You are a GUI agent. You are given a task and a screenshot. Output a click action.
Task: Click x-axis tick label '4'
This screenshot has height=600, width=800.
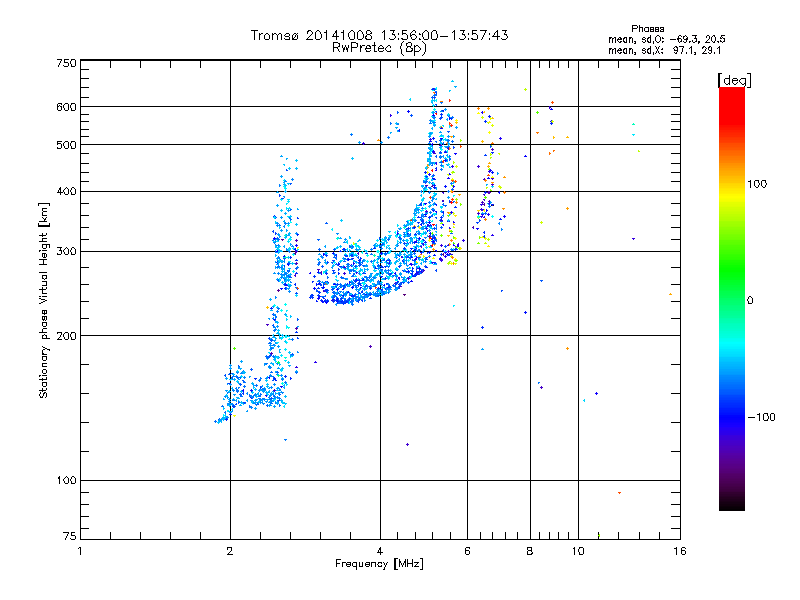(380, 551)
